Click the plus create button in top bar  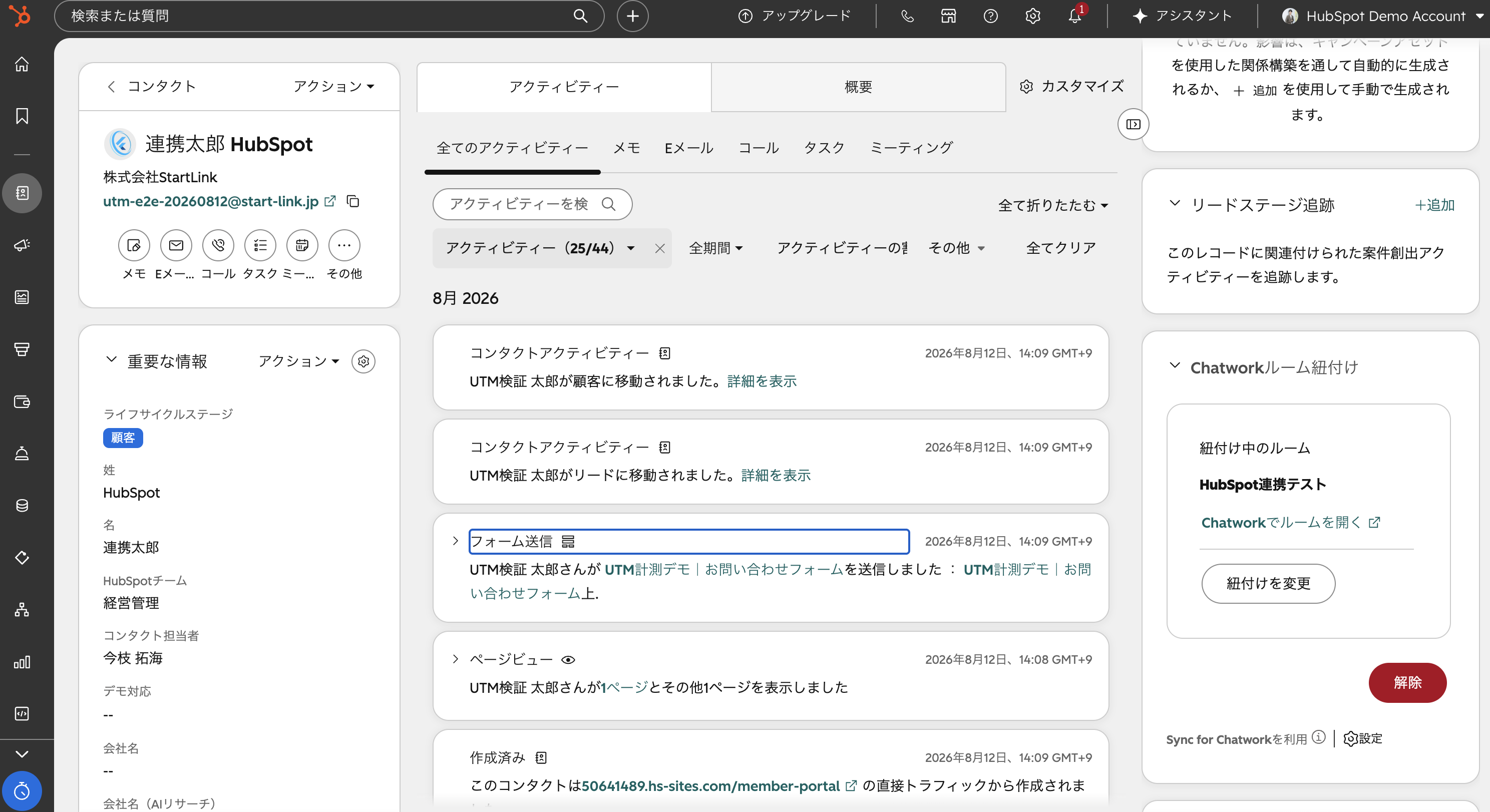pos(632,16)
